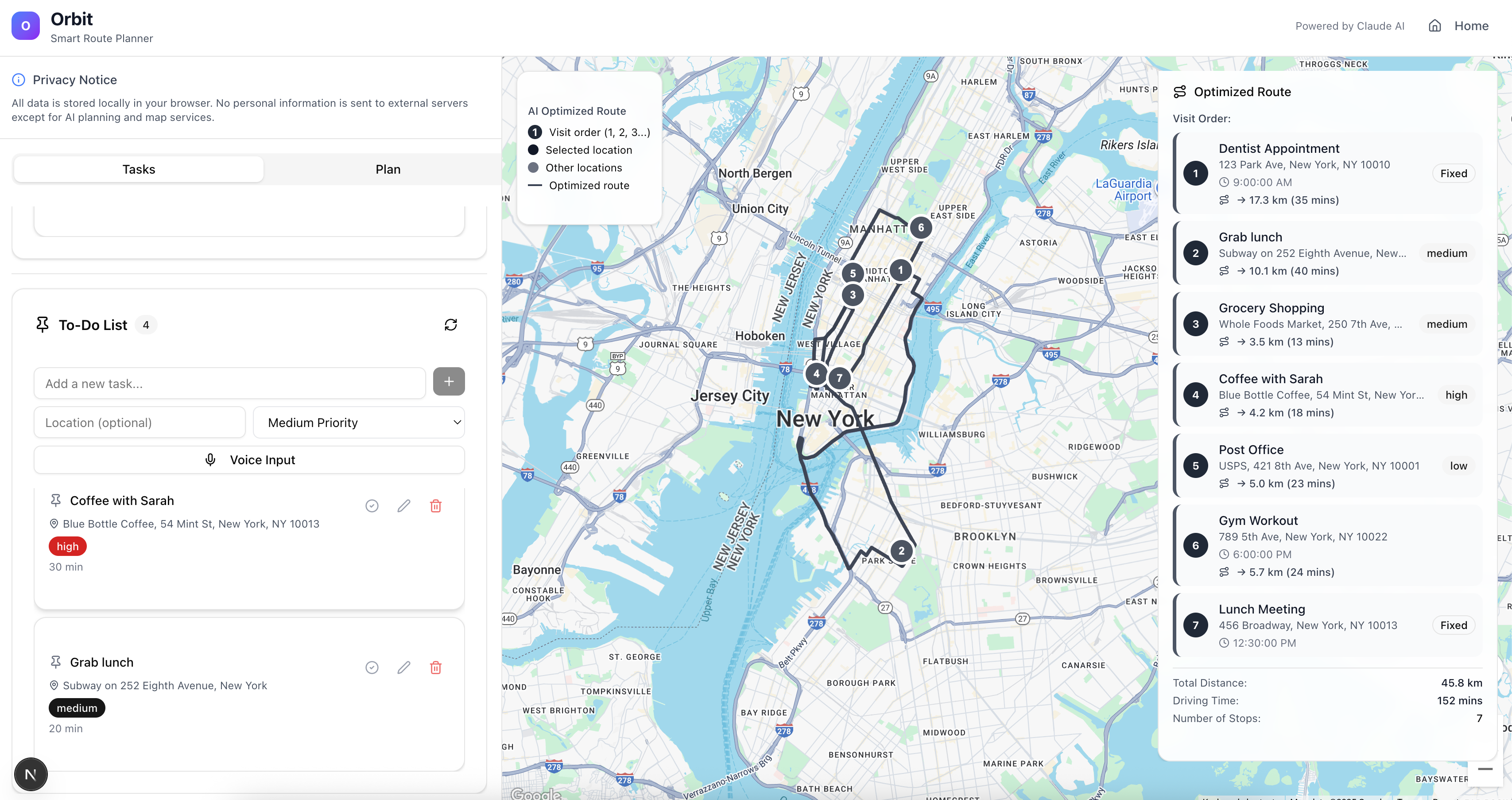Click the Add a new task field
The image size is (1512, 800).
229,384
